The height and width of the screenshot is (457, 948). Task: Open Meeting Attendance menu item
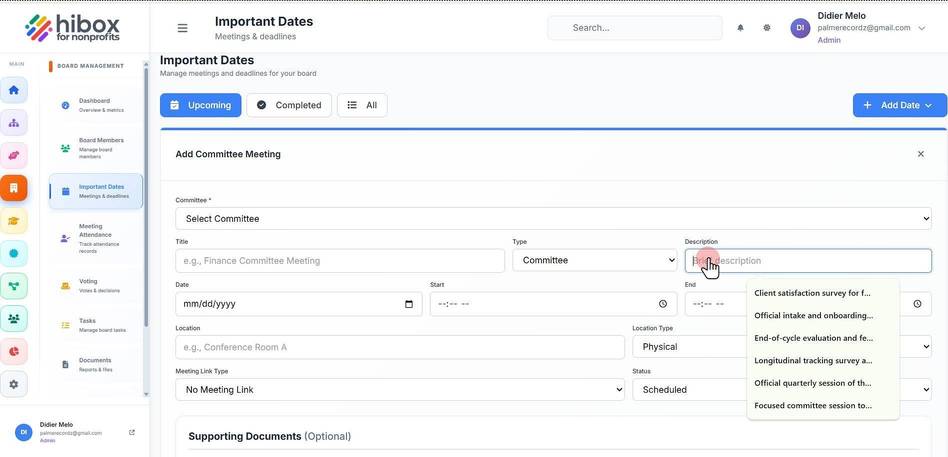(x=96, y=238)
